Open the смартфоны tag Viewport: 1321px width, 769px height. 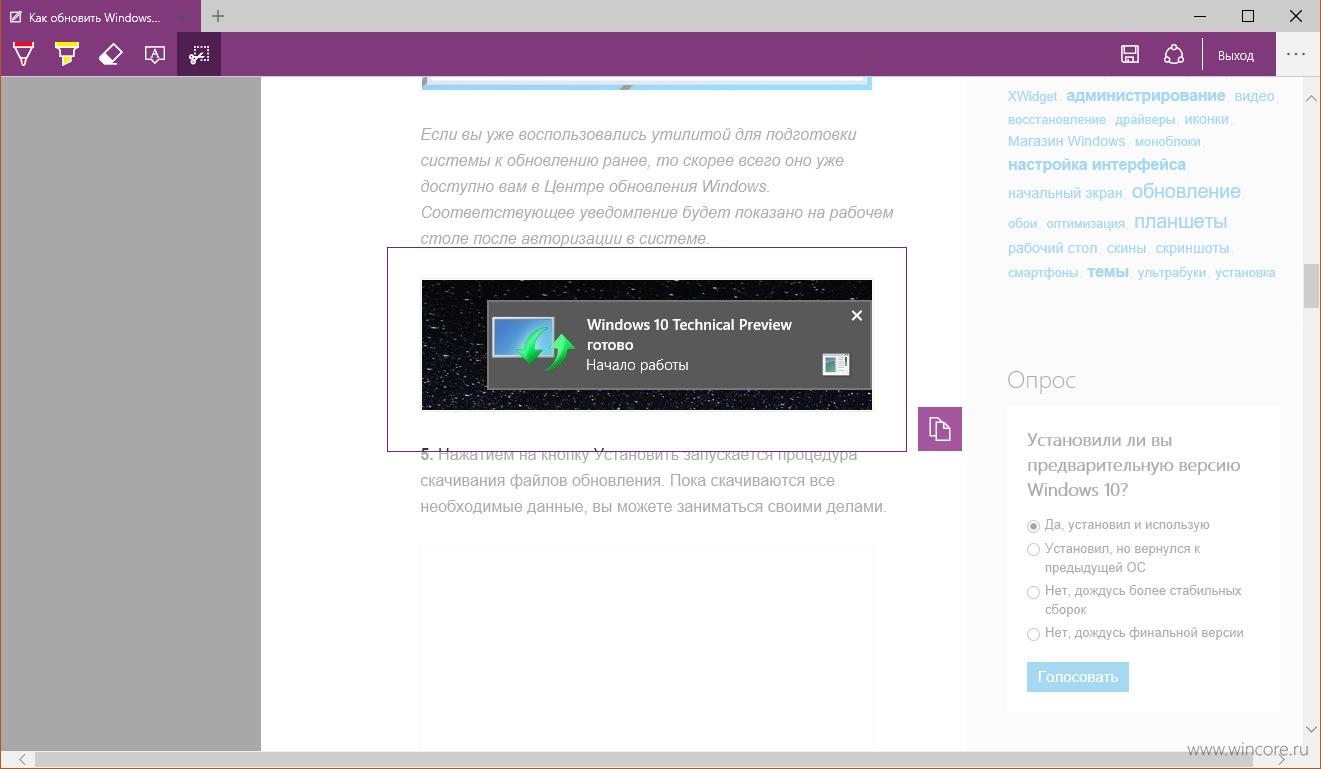click(1043, 272)
